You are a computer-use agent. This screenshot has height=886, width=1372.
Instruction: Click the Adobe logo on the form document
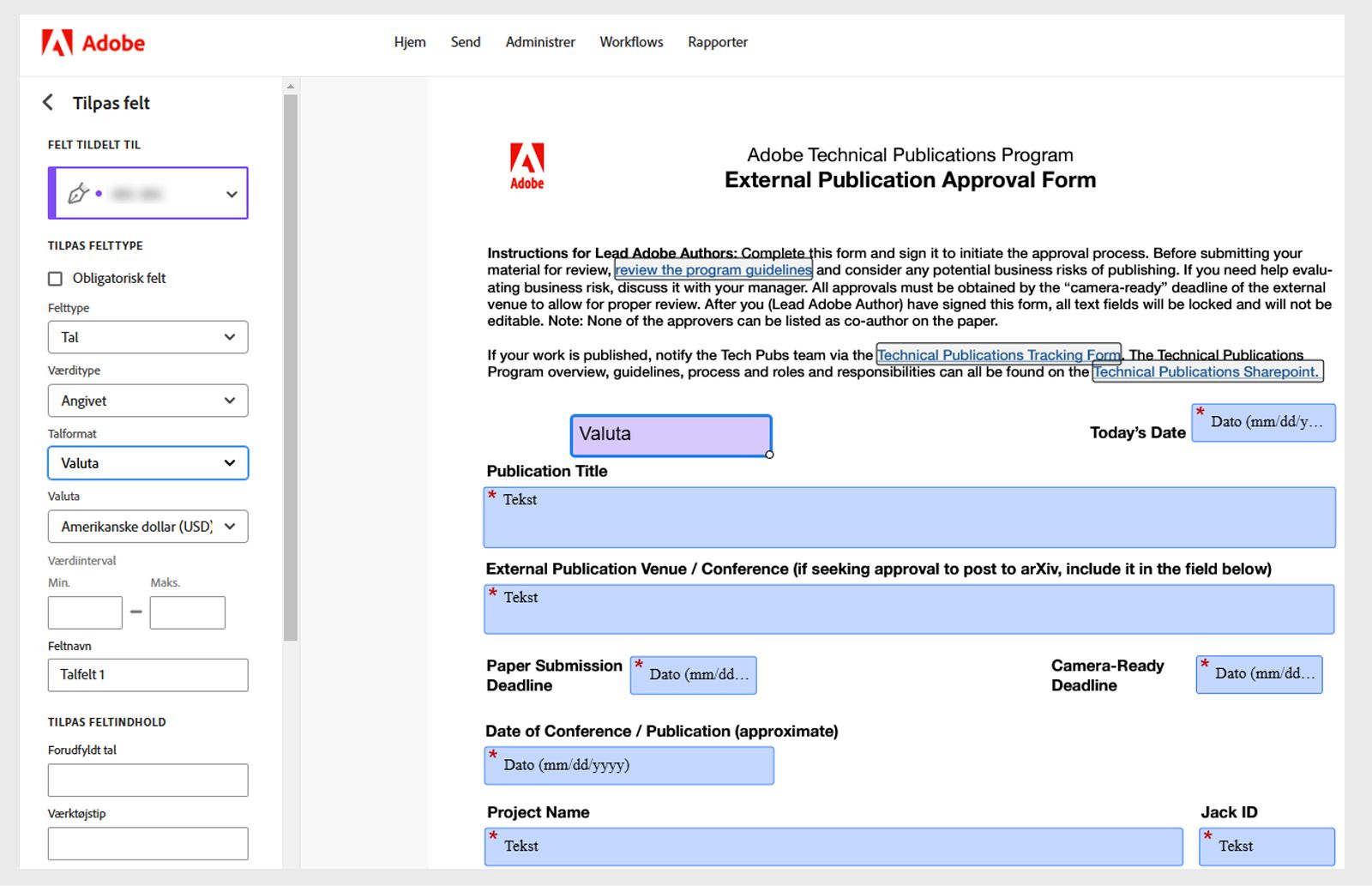(x=527, y=166)
